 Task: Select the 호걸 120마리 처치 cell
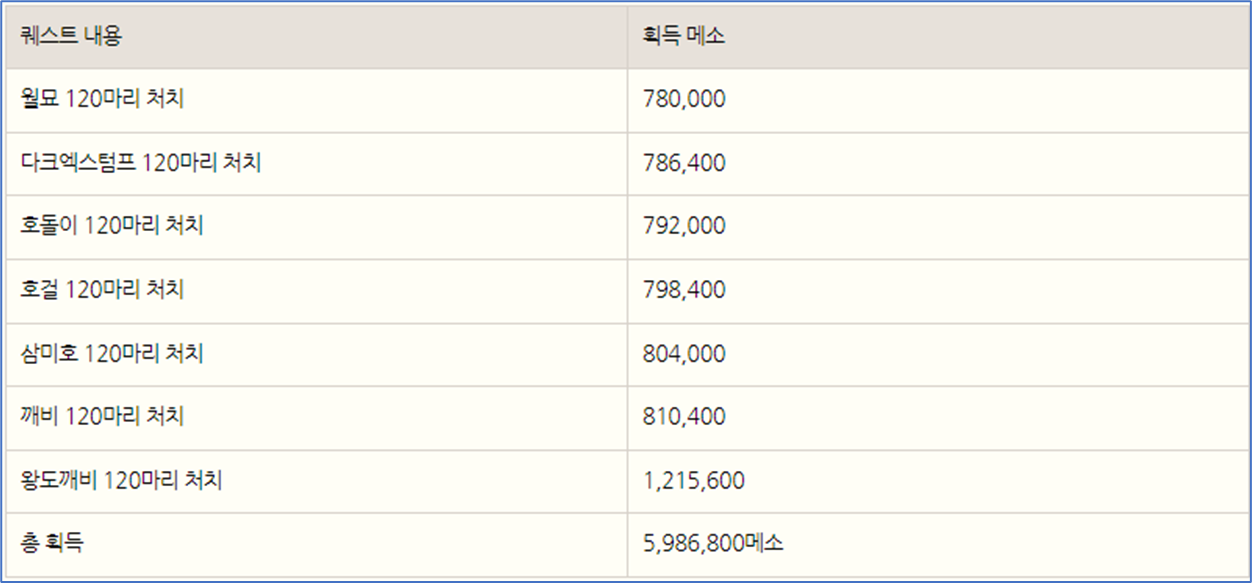click(x=316, y=291)
